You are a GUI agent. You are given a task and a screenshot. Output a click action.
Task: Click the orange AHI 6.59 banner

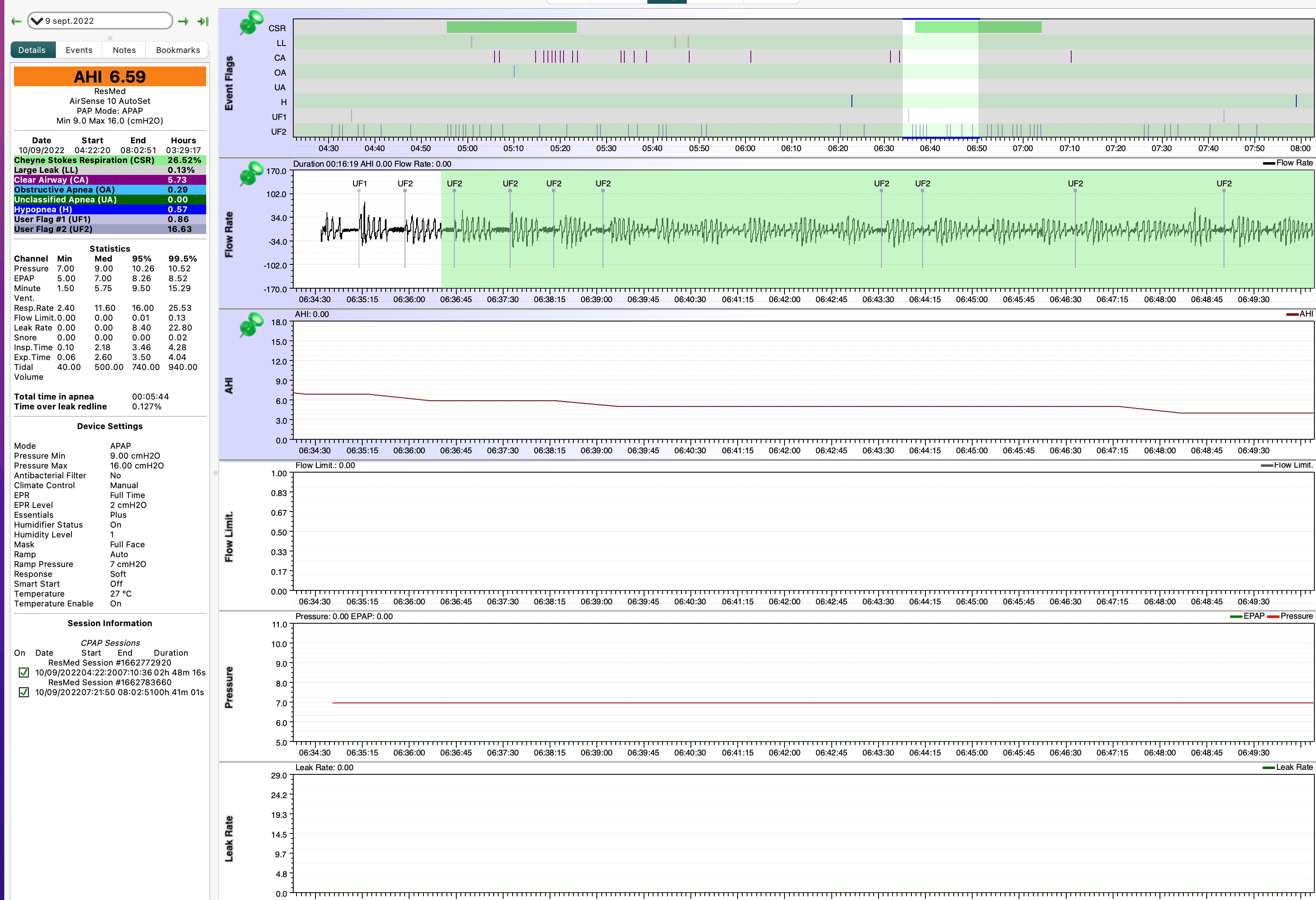pyautogui.click(x=110, y=76)
